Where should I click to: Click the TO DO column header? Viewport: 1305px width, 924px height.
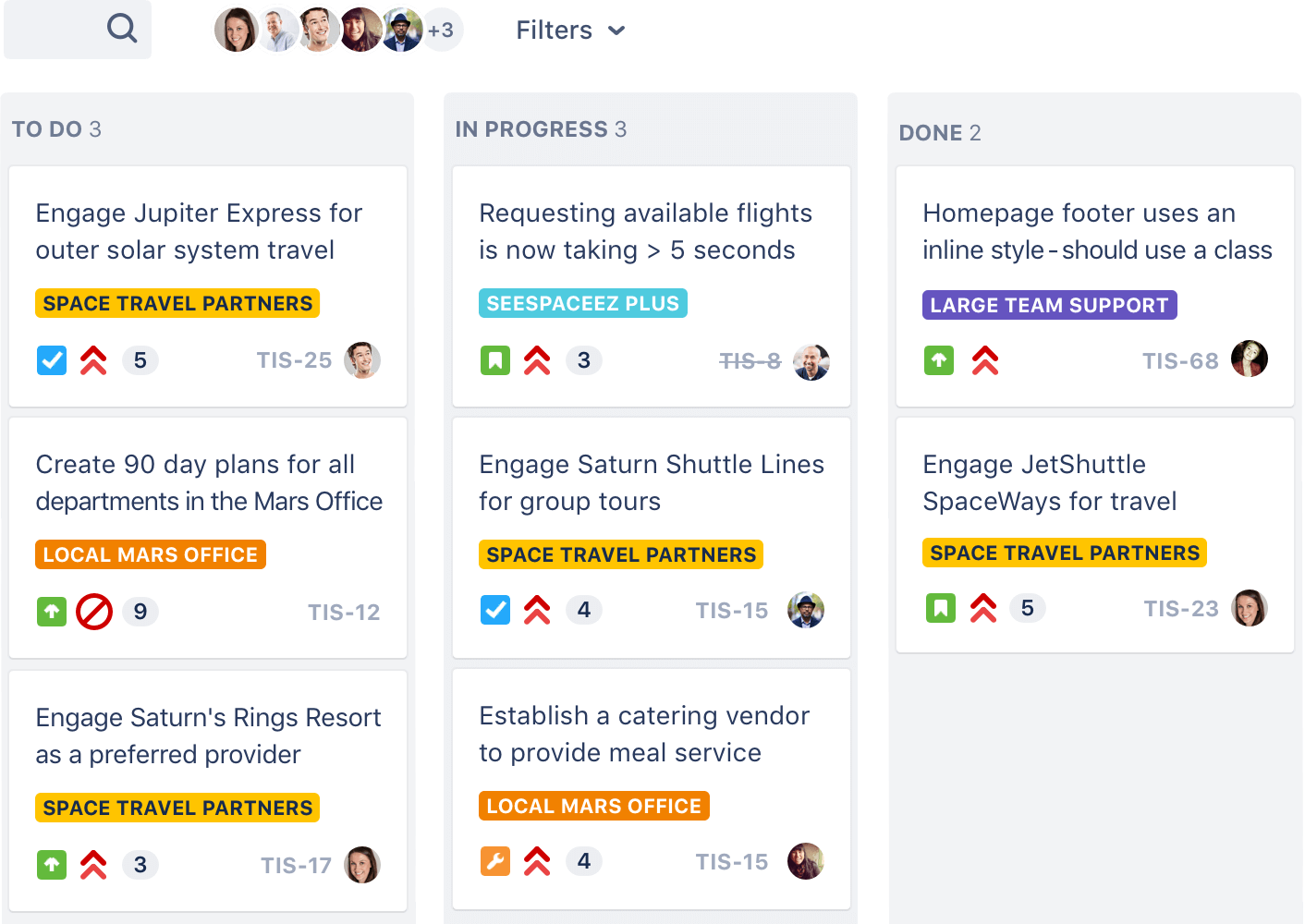(x=56, y=129)
